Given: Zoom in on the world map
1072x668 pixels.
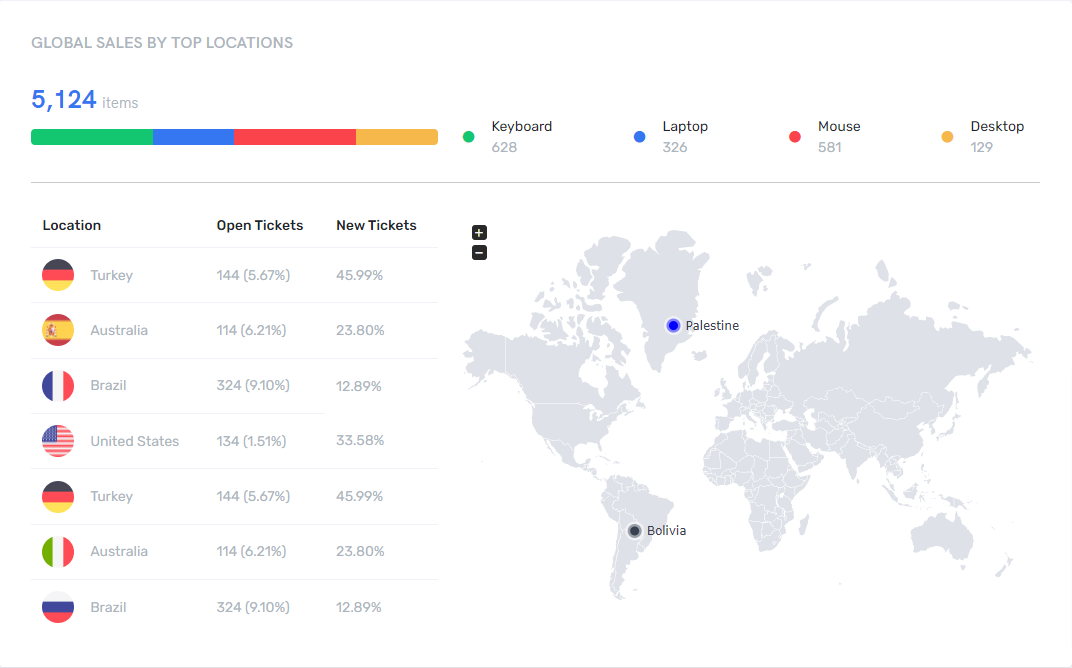Looking at the screenshot, I should click(479, 232).
